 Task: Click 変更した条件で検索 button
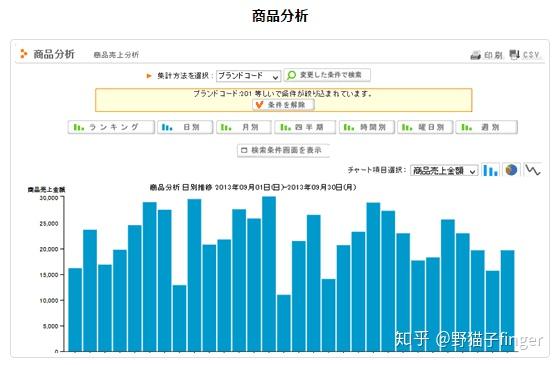pos(327,75)
